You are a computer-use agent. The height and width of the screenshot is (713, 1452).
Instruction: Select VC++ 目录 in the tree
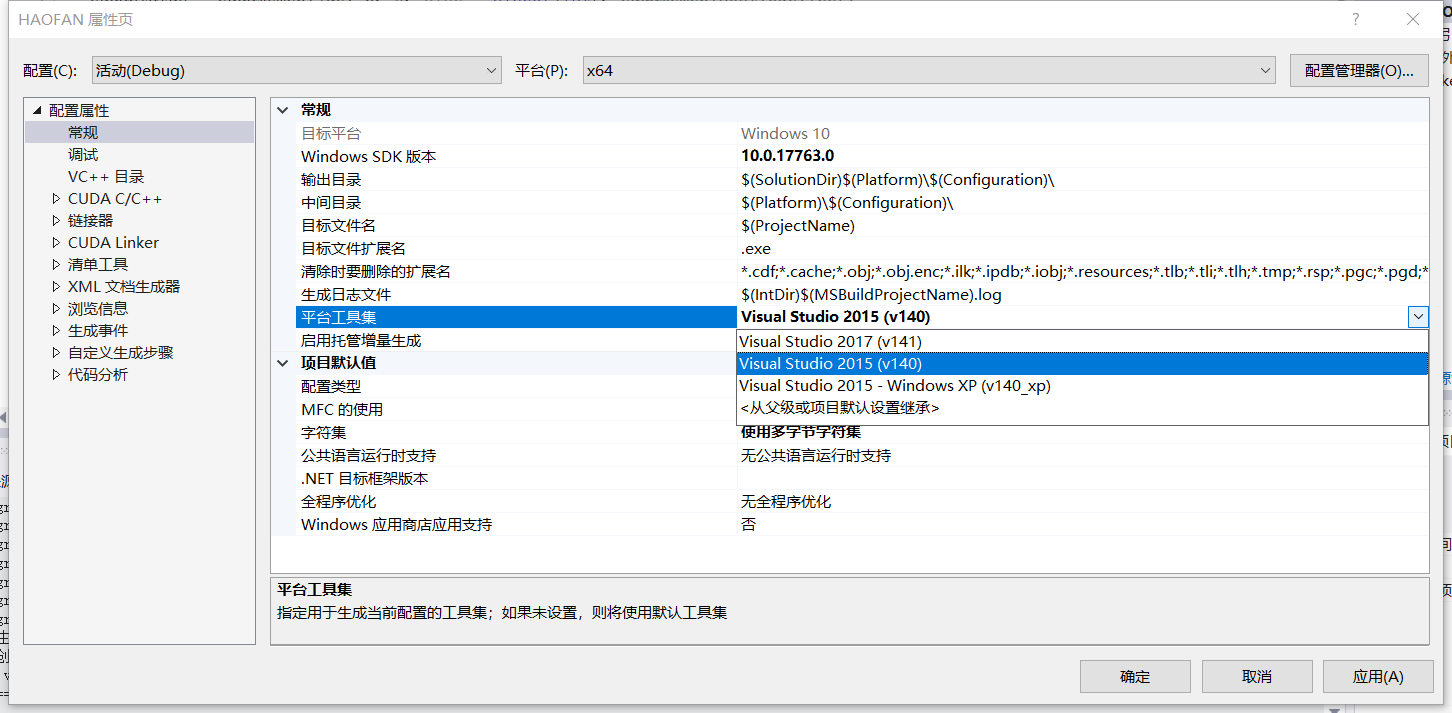(106, 176)
